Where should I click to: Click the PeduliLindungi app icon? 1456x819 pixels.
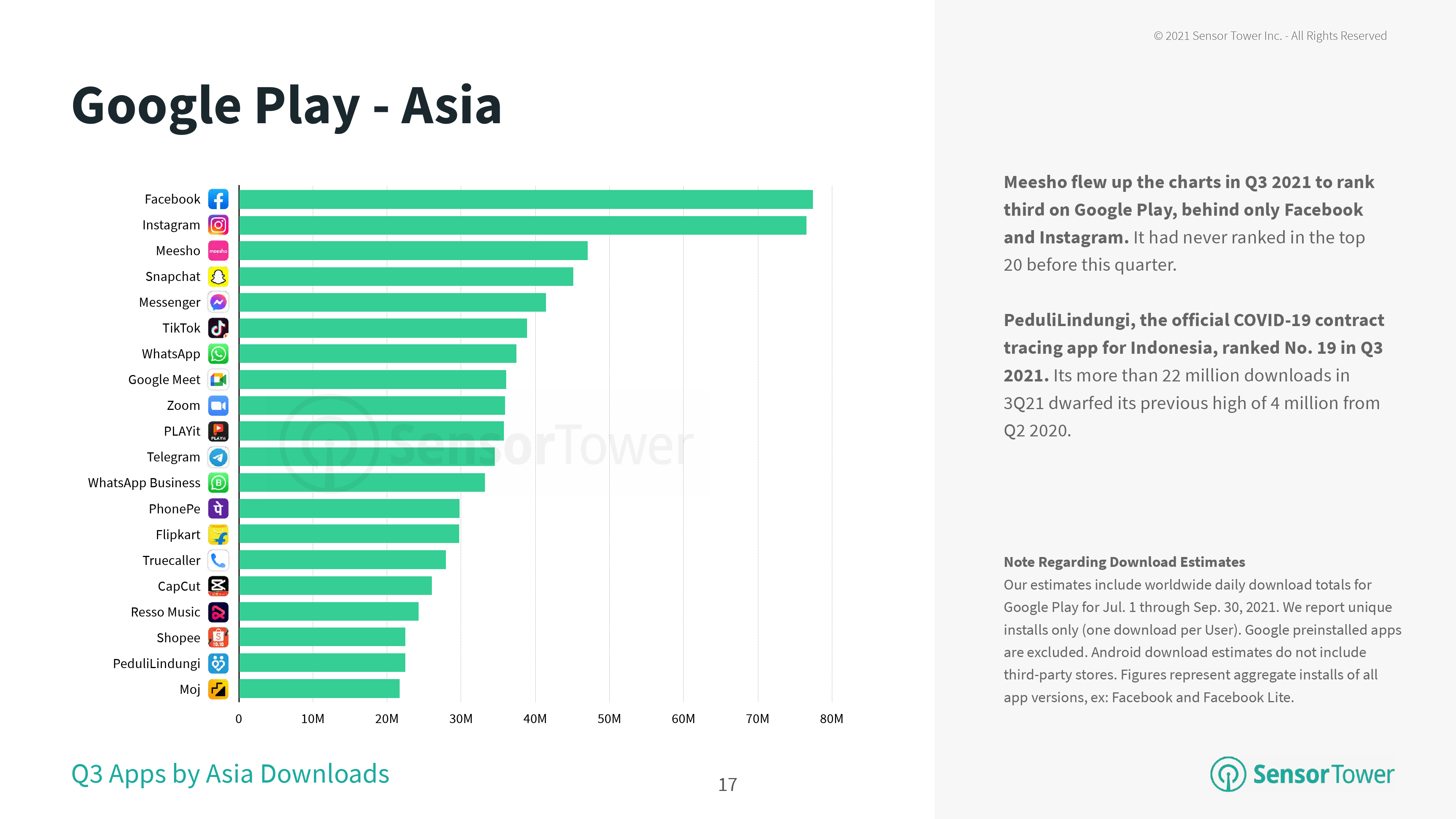tap(218, 663)
